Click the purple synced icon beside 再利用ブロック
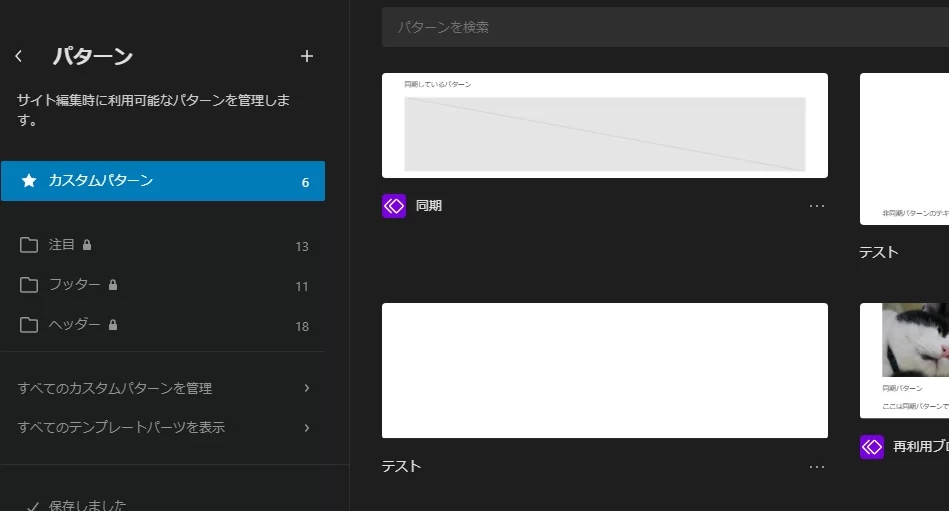Screen dimensions: 949x511 (x=872, y=447)
